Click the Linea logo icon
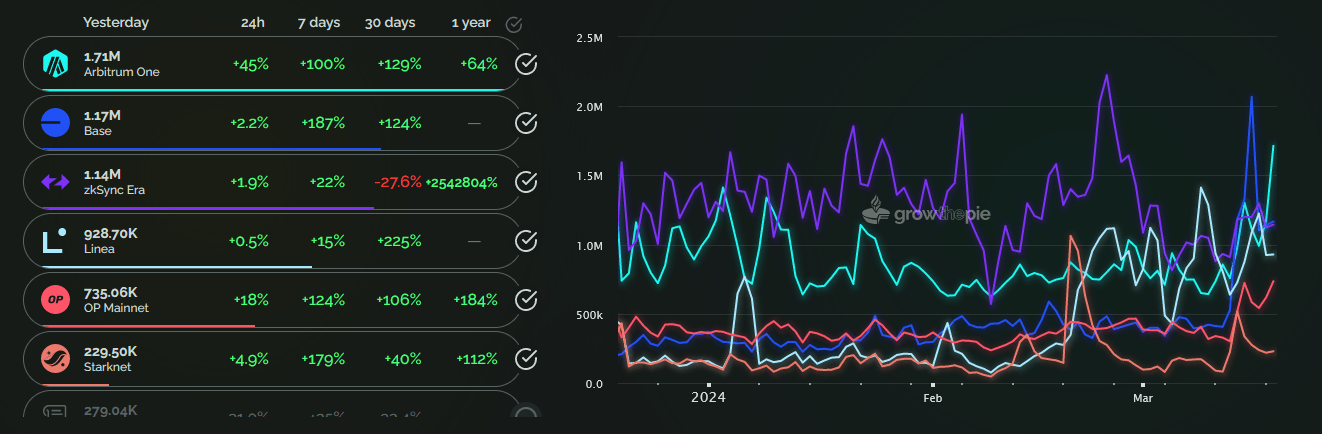1322x434 pixels. pos(54,241)
